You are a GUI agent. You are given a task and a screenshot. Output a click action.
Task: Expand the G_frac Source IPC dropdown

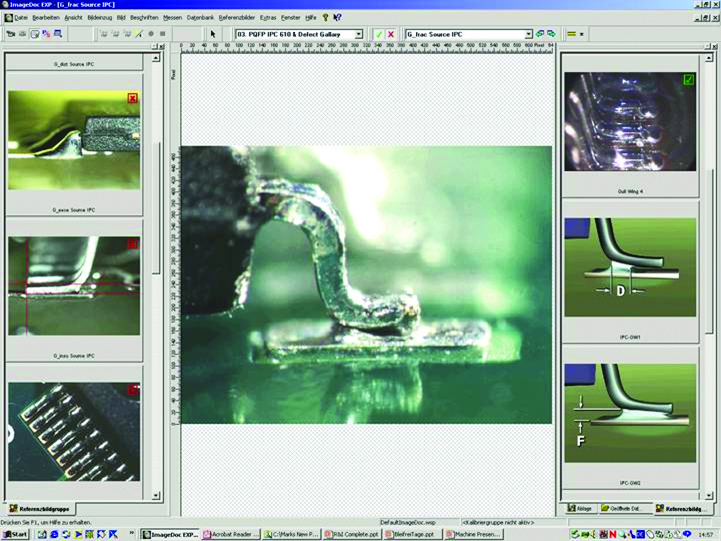[x=529, y=34]
